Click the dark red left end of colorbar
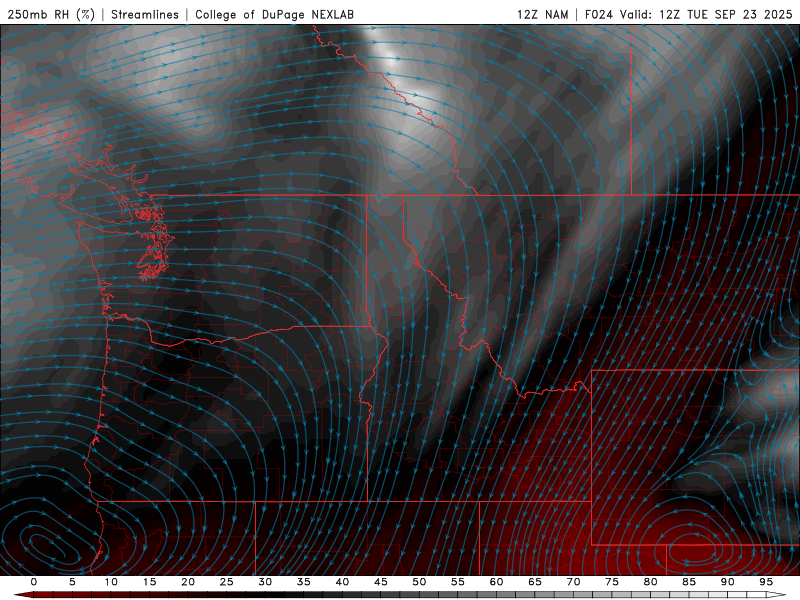 23,595
